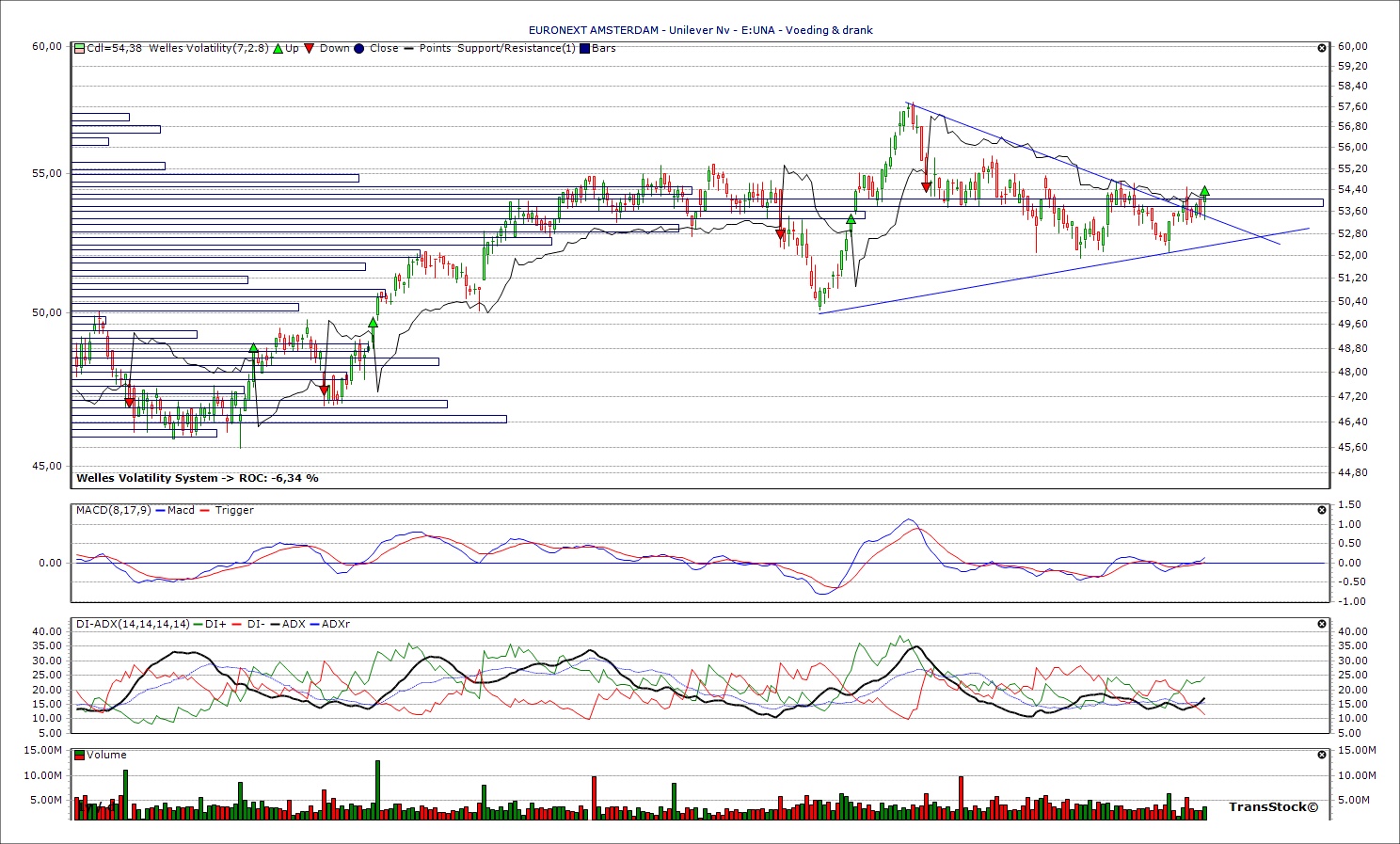Click the blue ADXr legend entry
The width and height of the screenshot is (1400, 844).
[330, 624]
